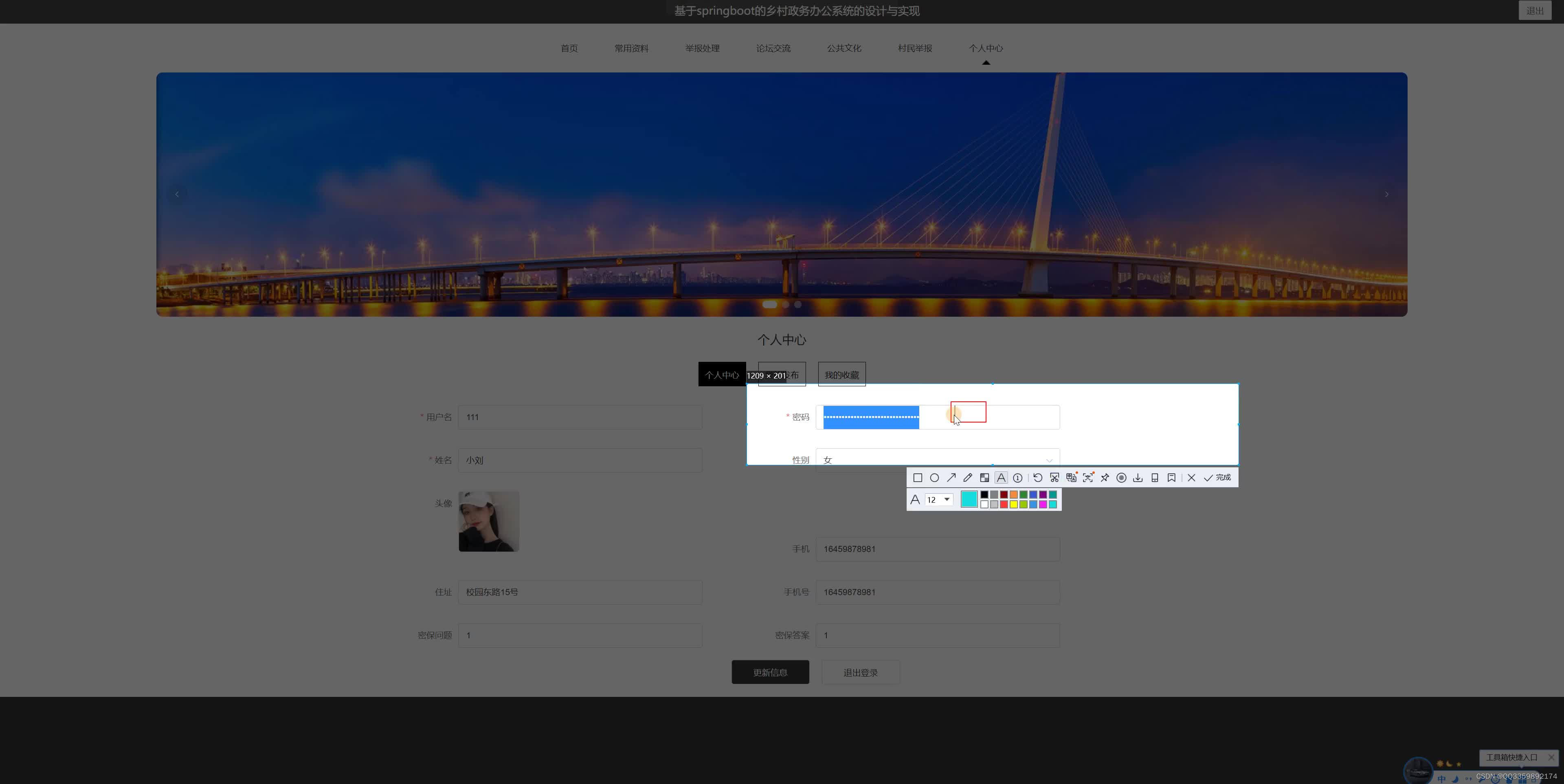This screenshot has height=784, width=1564.
Task: Click the 更新信息 button
Action: 770,672
